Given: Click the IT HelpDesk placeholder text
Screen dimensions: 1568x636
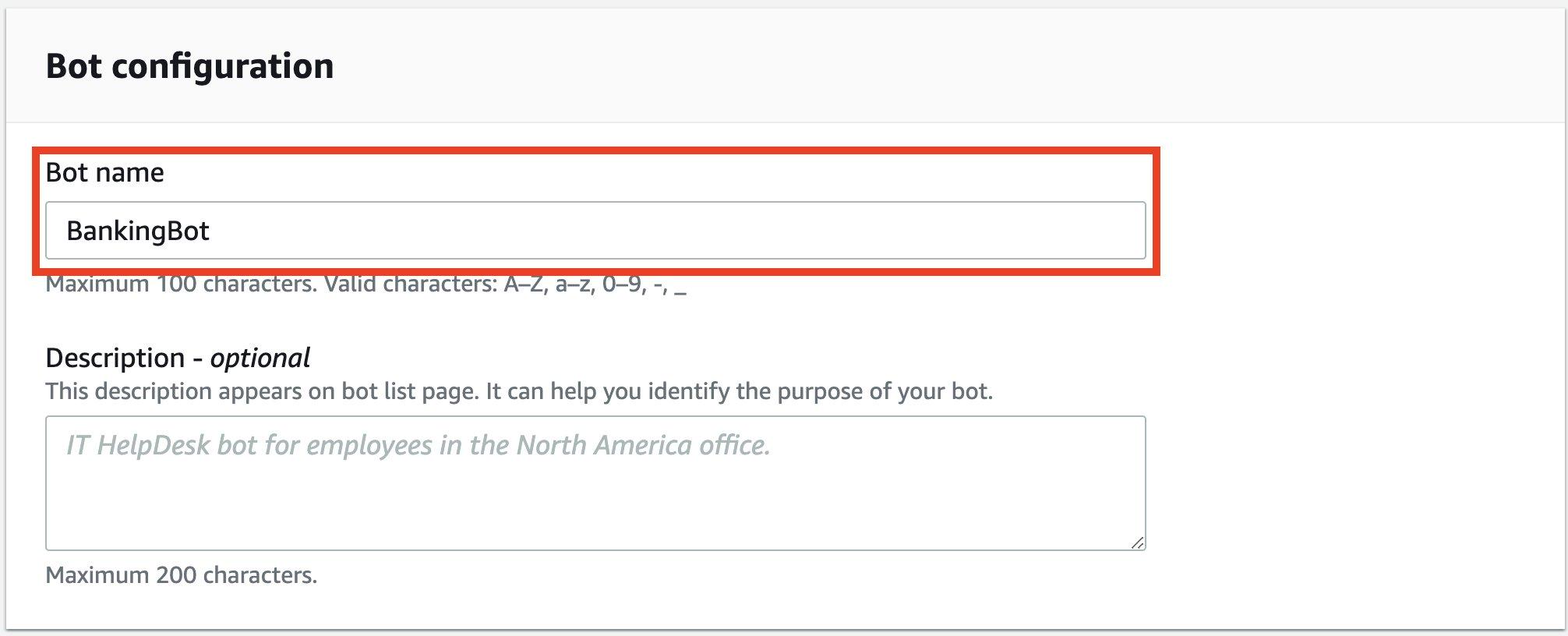Looking at the screenshot, I should click(x=418, y=445).
